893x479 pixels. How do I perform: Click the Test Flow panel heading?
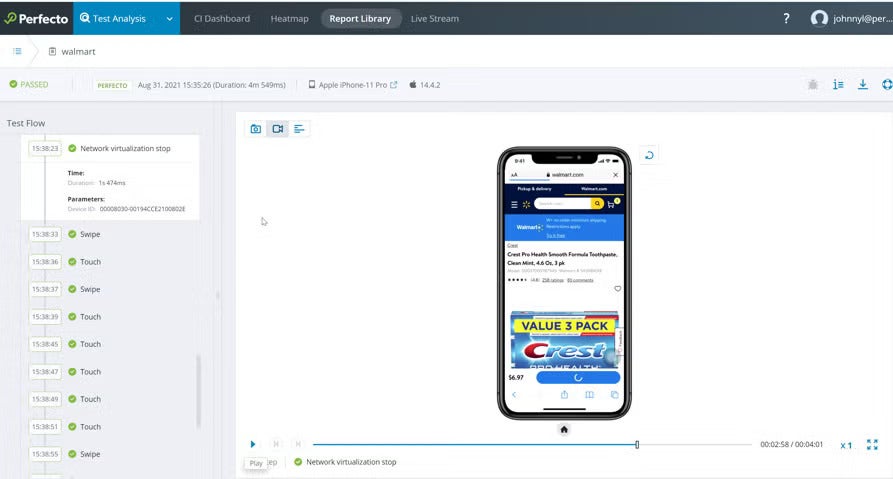click(x=26, y=123)
